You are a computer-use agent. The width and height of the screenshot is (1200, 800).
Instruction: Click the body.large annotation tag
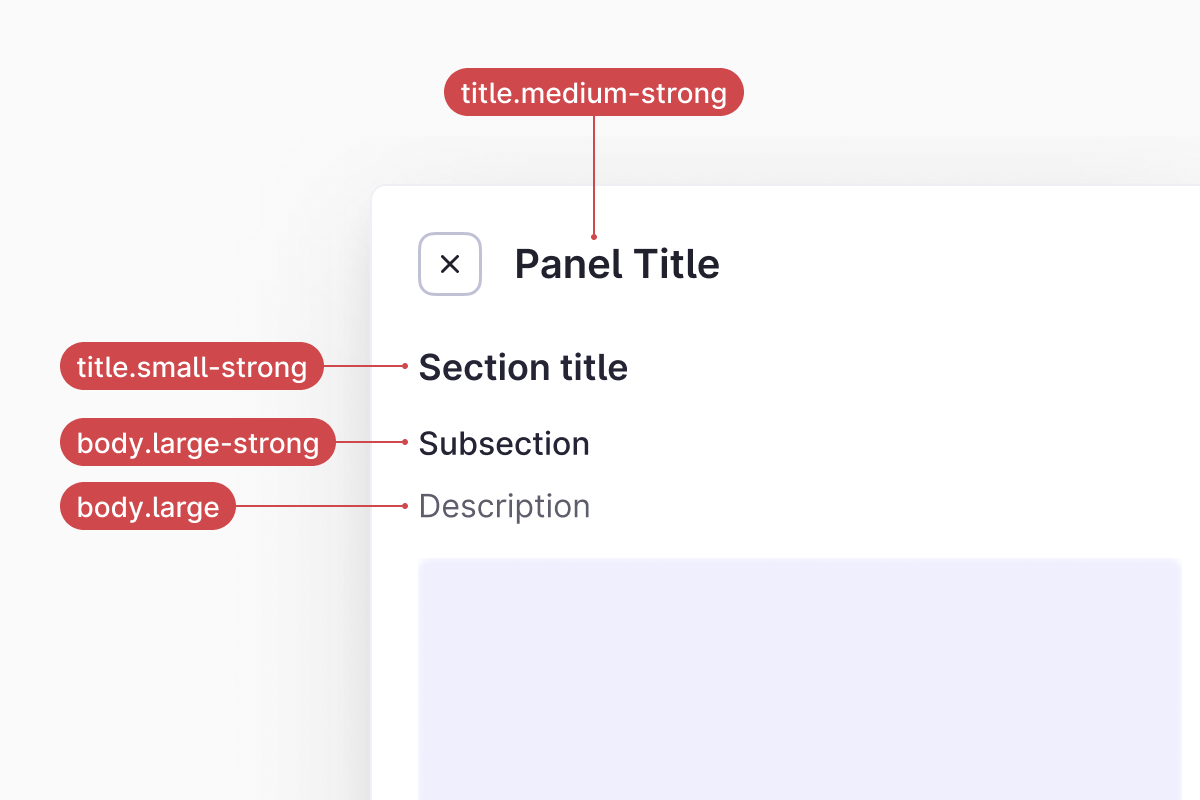[x=148, y=507]
